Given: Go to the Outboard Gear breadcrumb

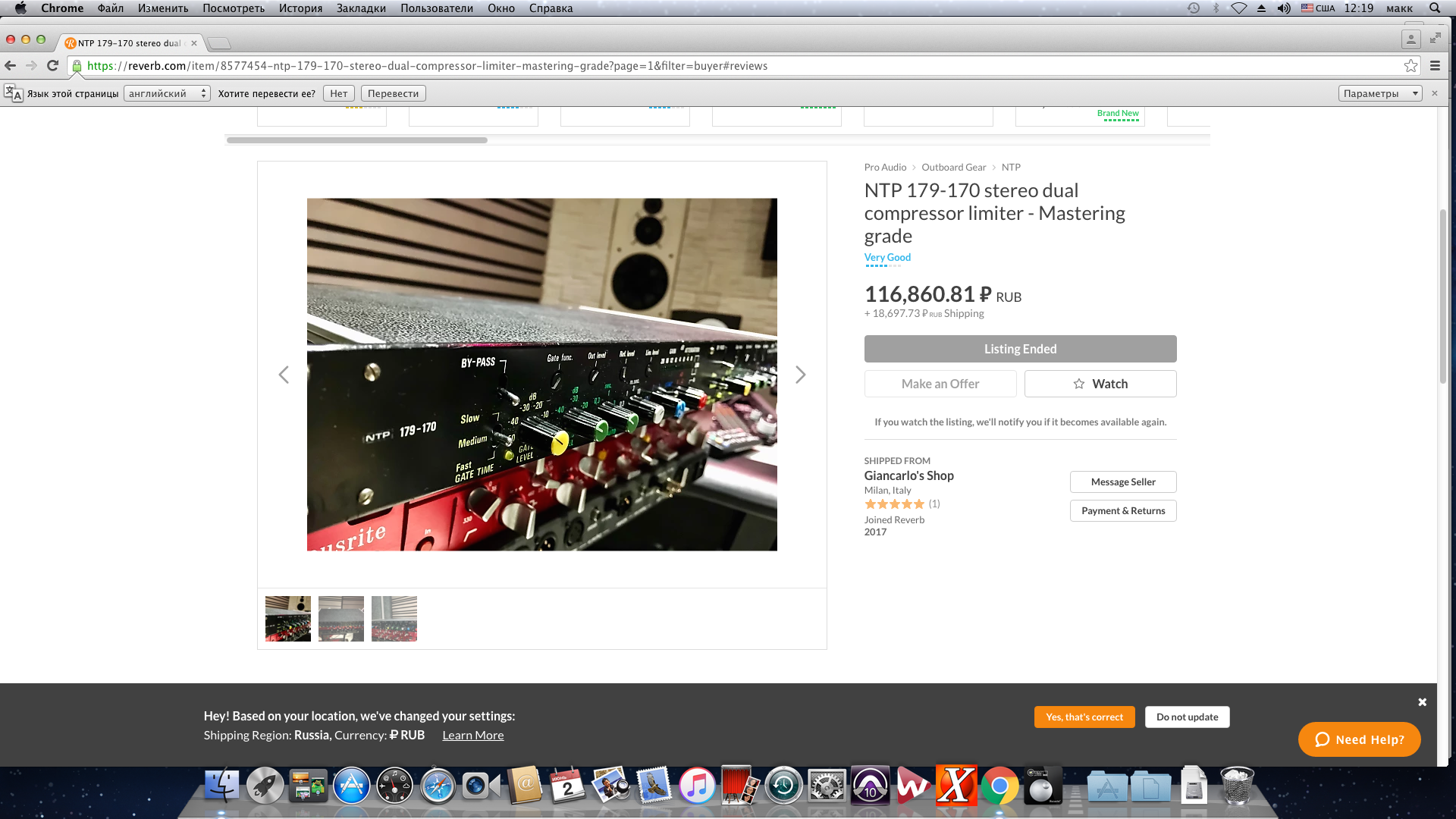Looking at the screenshot, I should pyautogui.click(x=954, y=168).
